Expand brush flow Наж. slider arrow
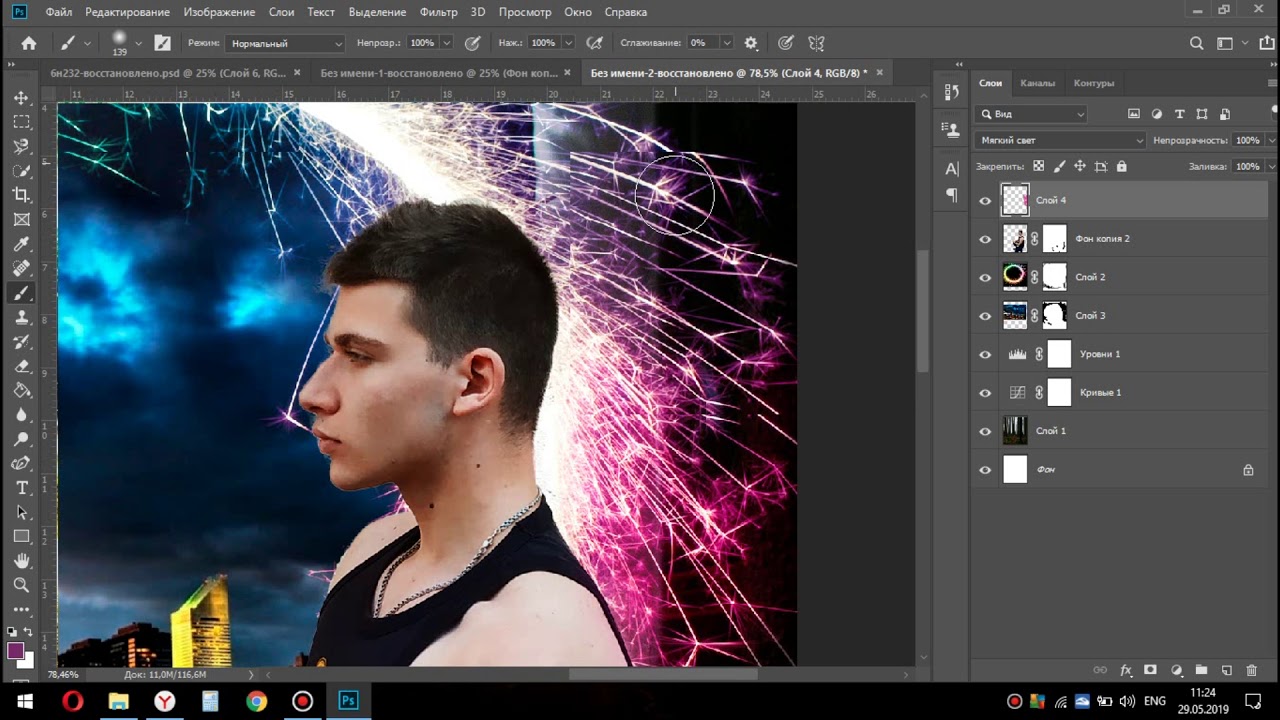This screenshot has height=720, width=1280. (x=568, y=43)
